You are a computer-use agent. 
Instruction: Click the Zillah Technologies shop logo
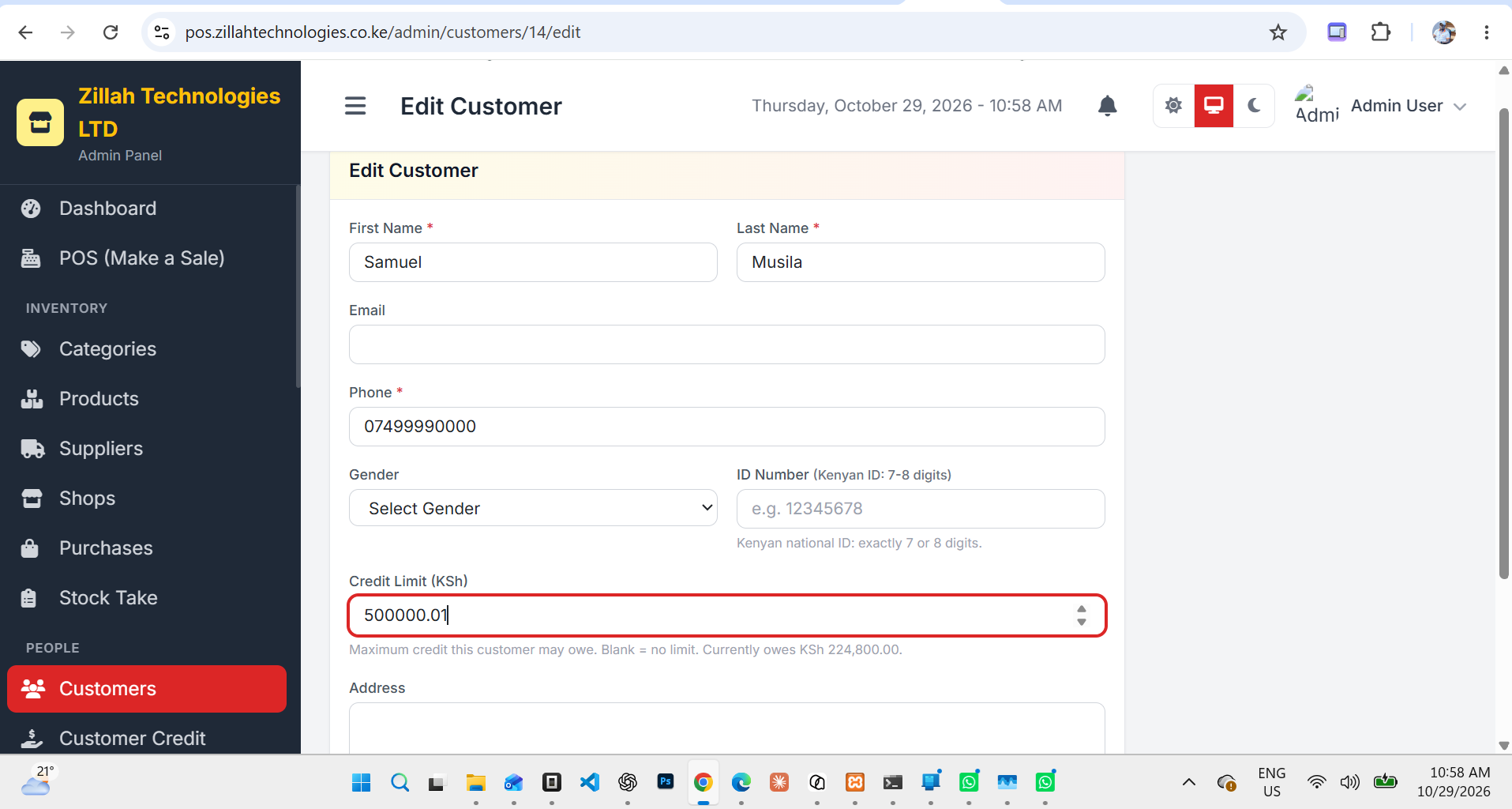[40, 122]
